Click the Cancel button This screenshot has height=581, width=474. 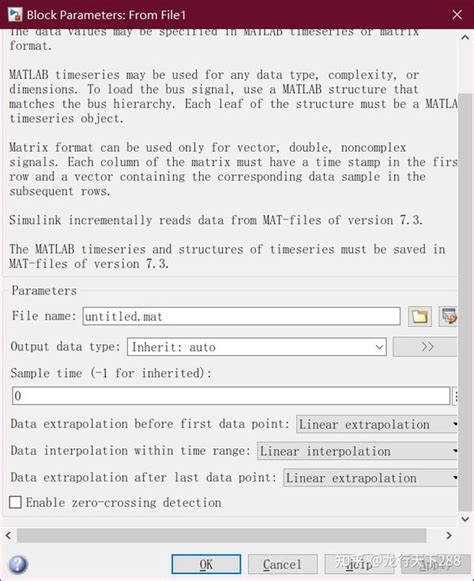282,564
